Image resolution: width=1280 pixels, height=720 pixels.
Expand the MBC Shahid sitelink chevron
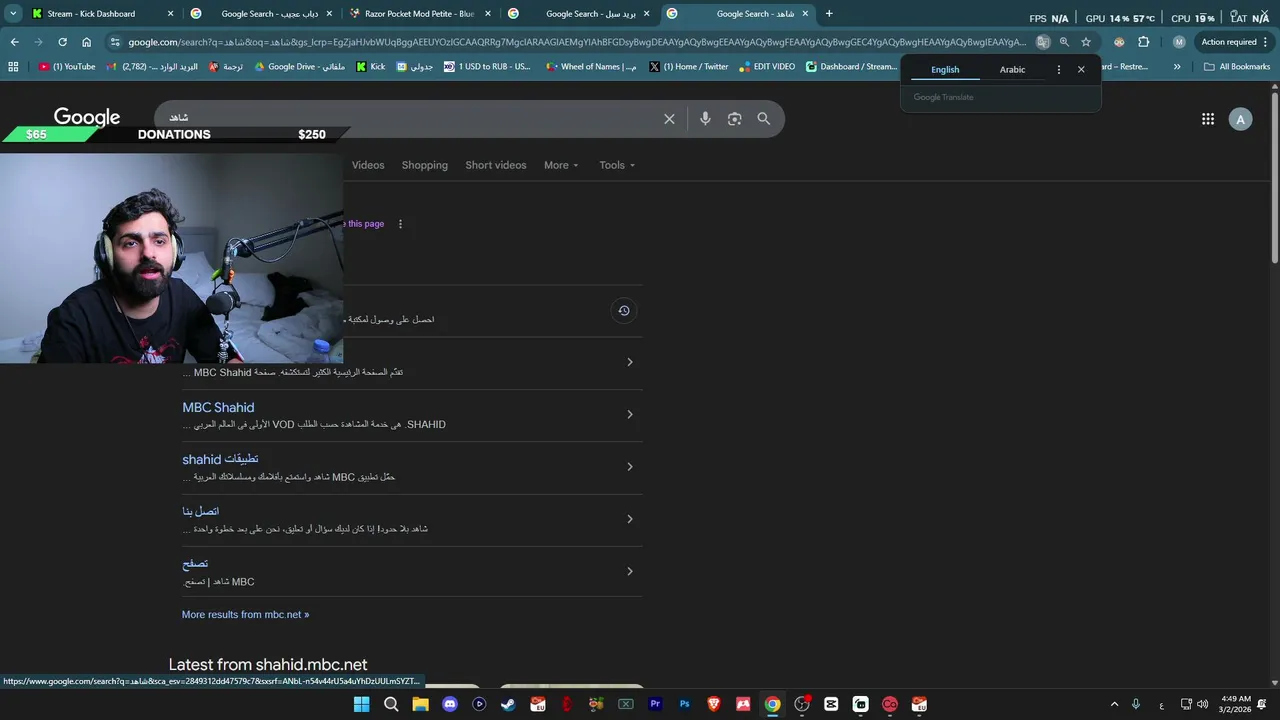click(629, 414)
